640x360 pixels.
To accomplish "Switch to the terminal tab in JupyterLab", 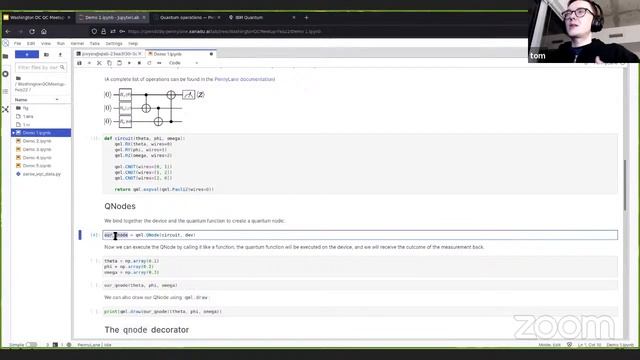I will [109, 54].
